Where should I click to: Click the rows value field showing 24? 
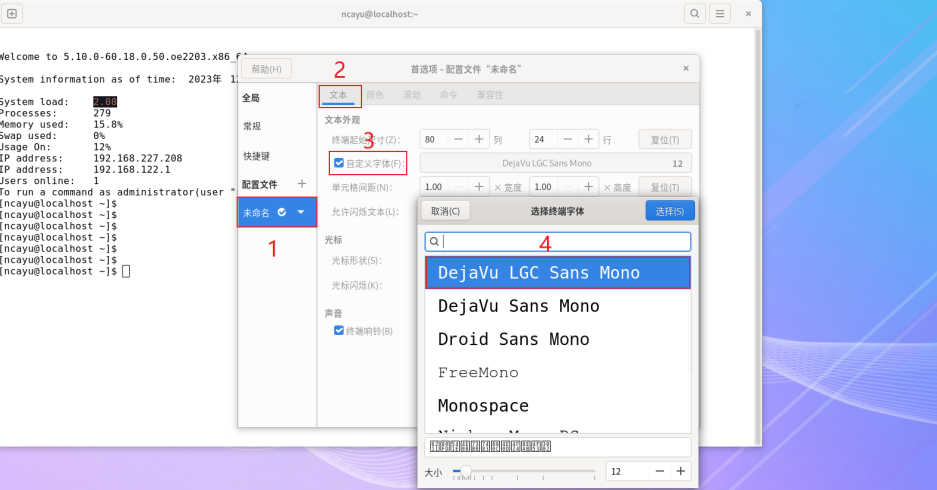tap(544, 139)
